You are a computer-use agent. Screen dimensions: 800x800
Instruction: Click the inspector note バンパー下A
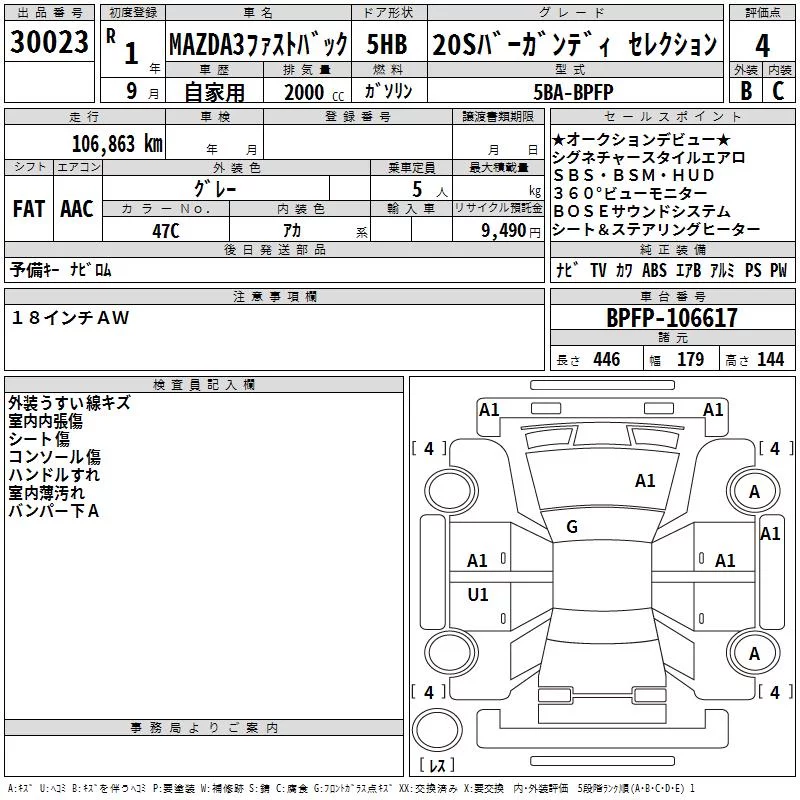point(54,510)
